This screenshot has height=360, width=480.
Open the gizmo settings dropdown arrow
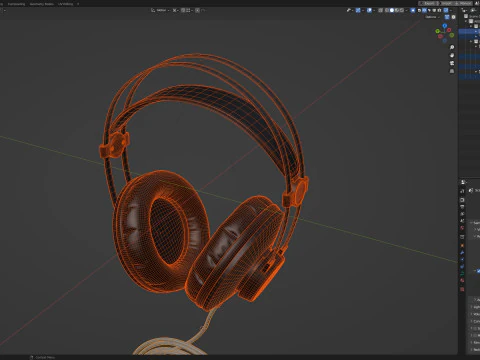pyautogui.click(x=363, y=10)
